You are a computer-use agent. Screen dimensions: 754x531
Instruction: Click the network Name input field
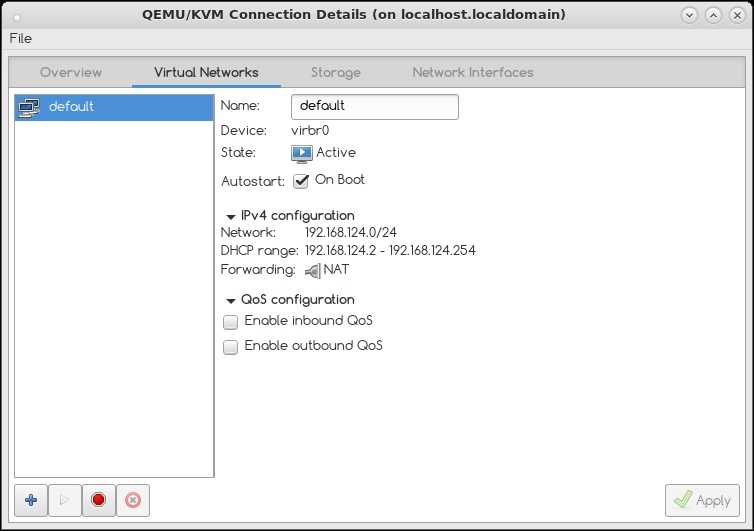pyautogui.click(x=375, y=107)
